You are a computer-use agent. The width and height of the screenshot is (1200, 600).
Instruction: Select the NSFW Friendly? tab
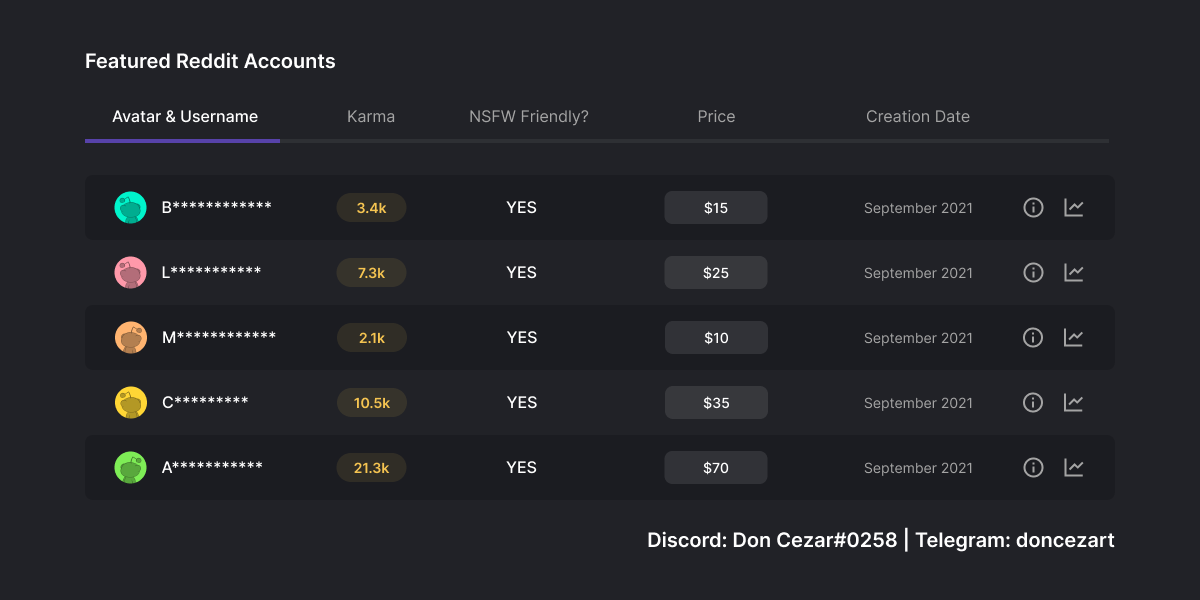point(529,117)
